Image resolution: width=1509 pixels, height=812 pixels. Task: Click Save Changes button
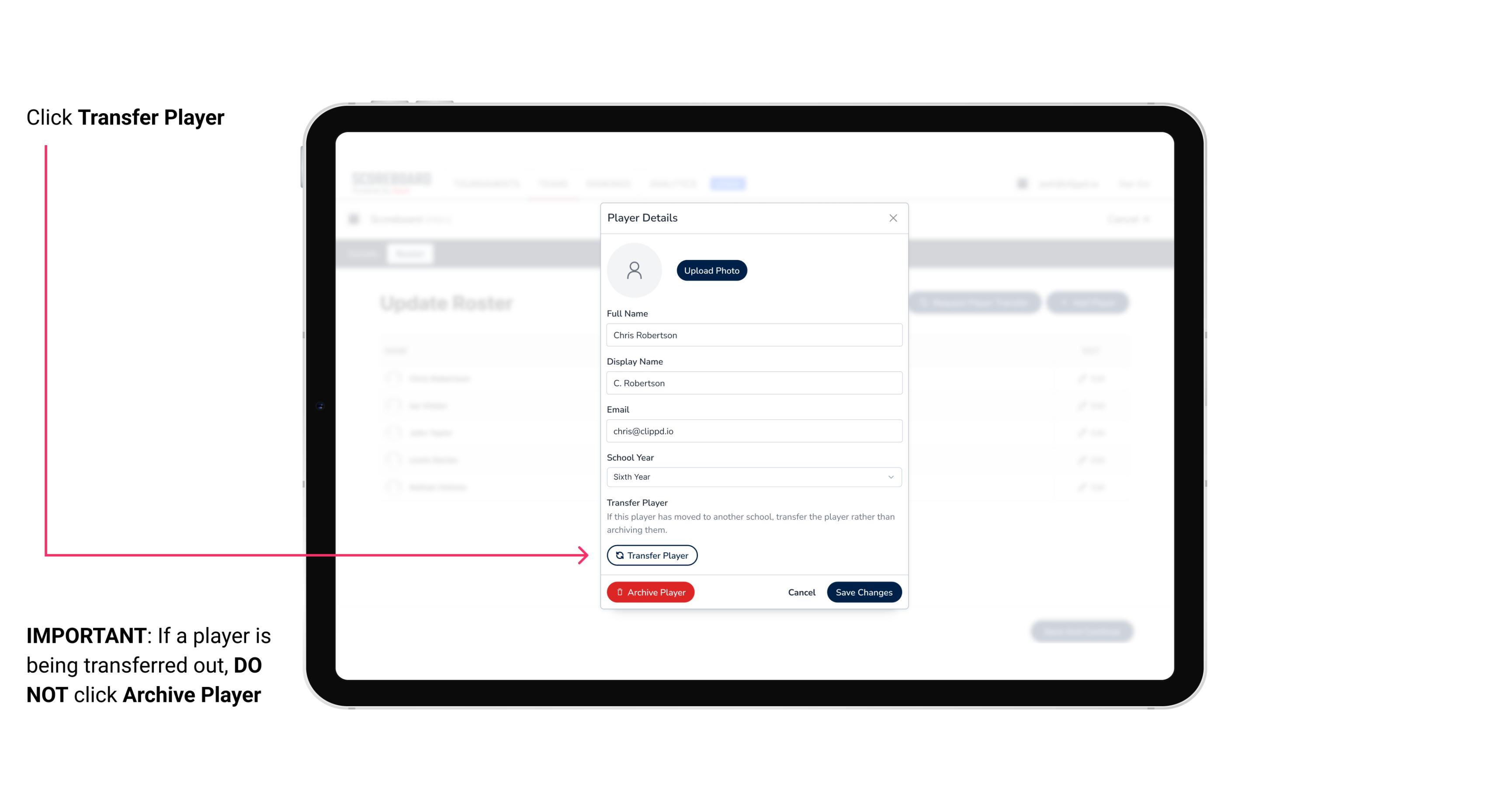click(x=864, y=591)
